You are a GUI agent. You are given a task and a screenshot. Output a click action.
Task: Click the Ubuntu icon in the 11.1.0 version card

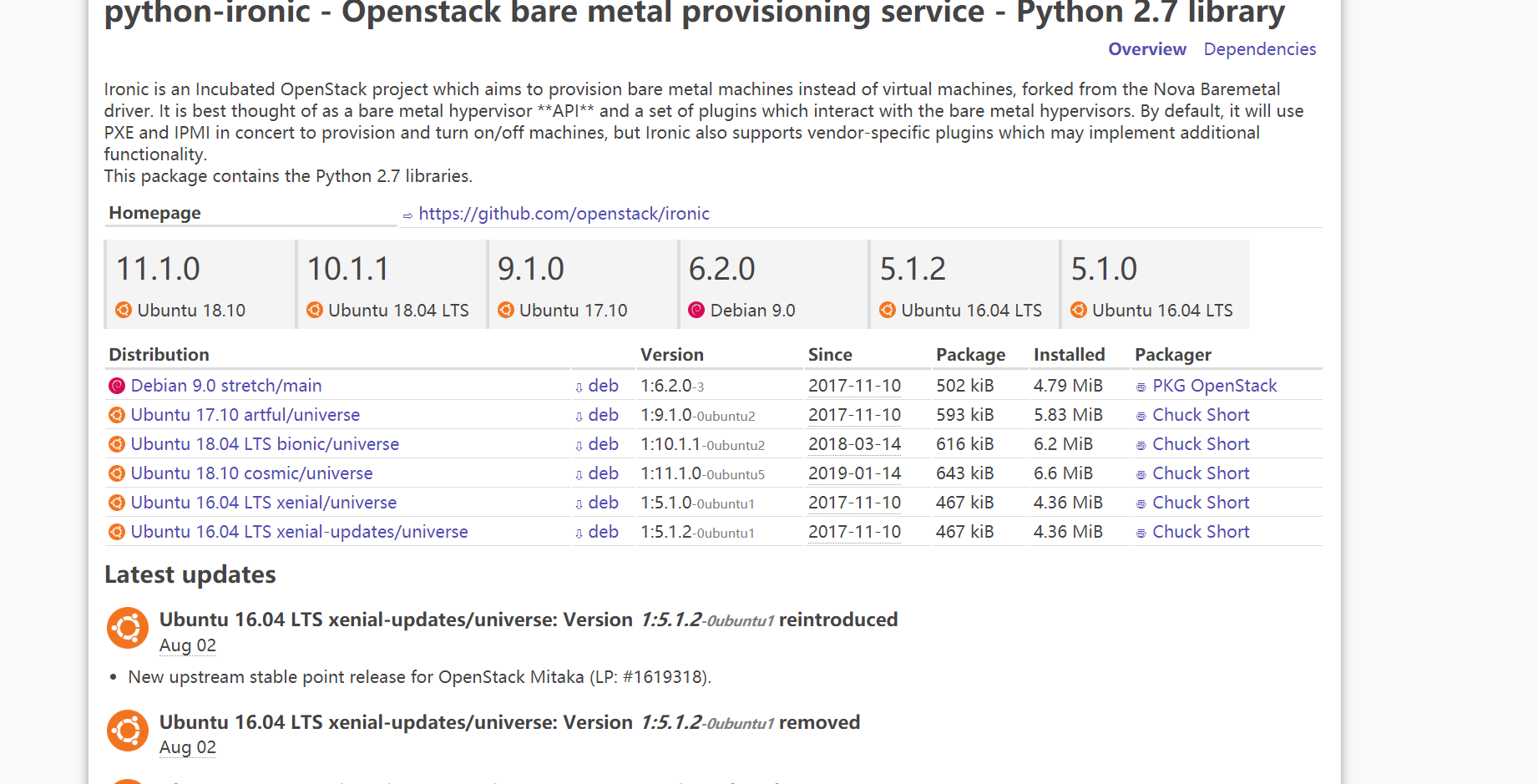[124, 311]
